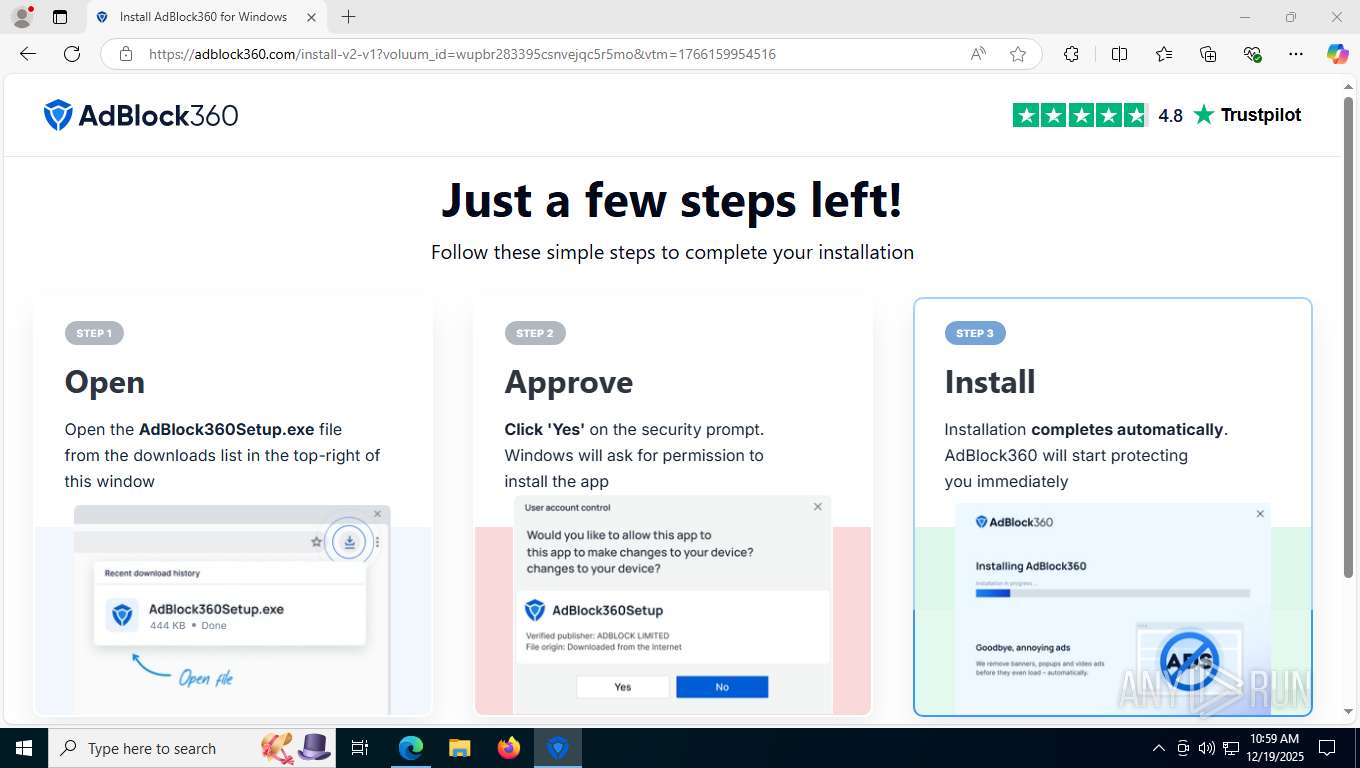The height and width of the screenshot is (768, 1360).
Task: Close the Install AdBlock360 tab
Action: [x=311, y=17]
